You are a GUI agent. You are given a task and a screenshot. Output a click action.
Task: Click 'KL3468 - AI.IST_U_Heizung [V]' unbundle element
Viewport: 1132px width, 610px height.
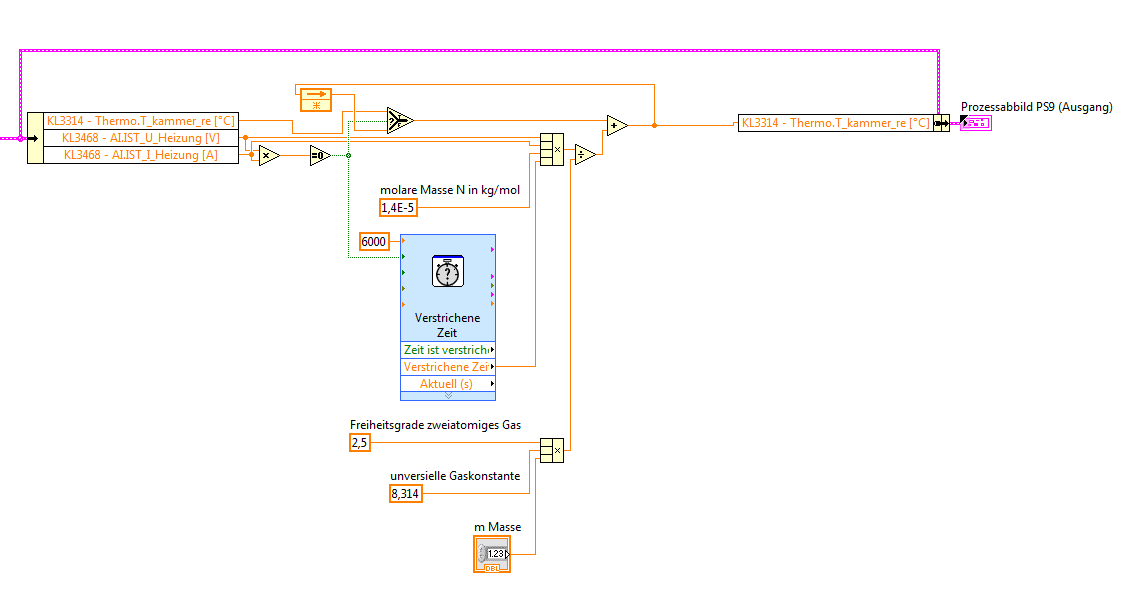click(x=141, y=138)
